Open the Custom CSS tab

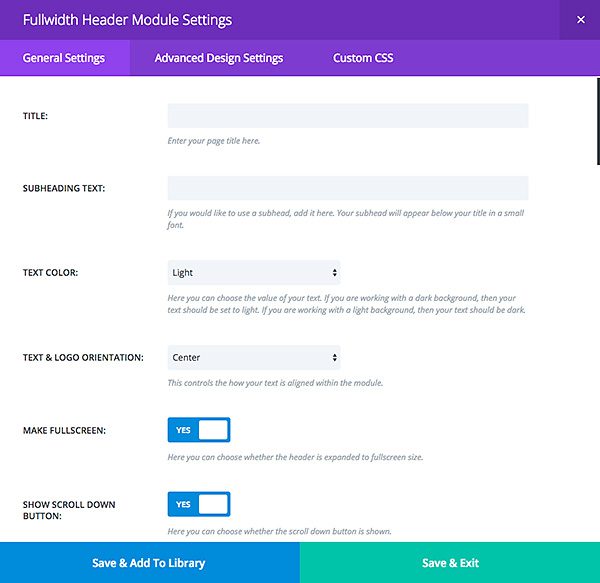click(363, 58)
